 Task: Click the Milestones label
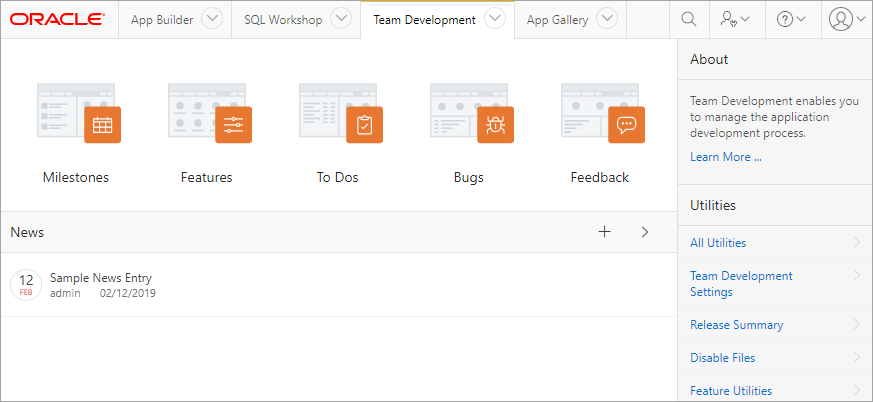pyautogui.click(x=76, y=178)
